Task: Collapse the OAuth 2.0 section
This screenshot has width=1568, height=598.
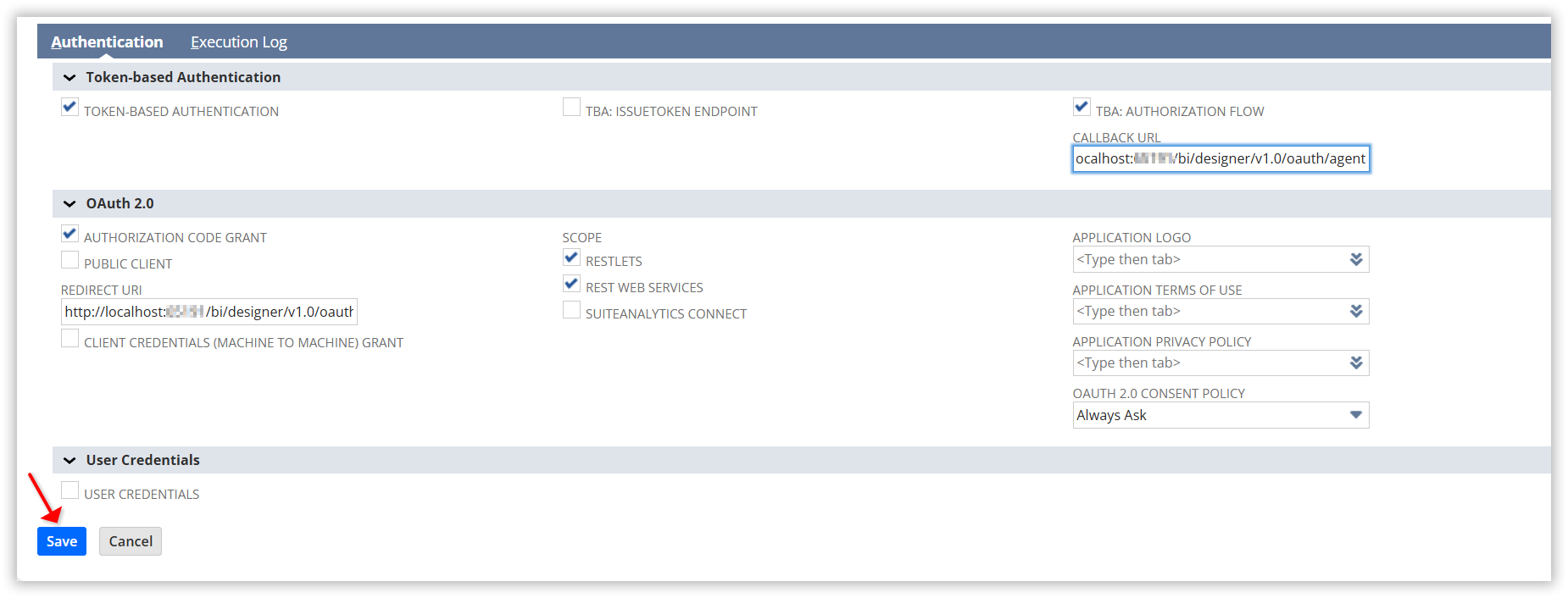Action: click(70, 203)
